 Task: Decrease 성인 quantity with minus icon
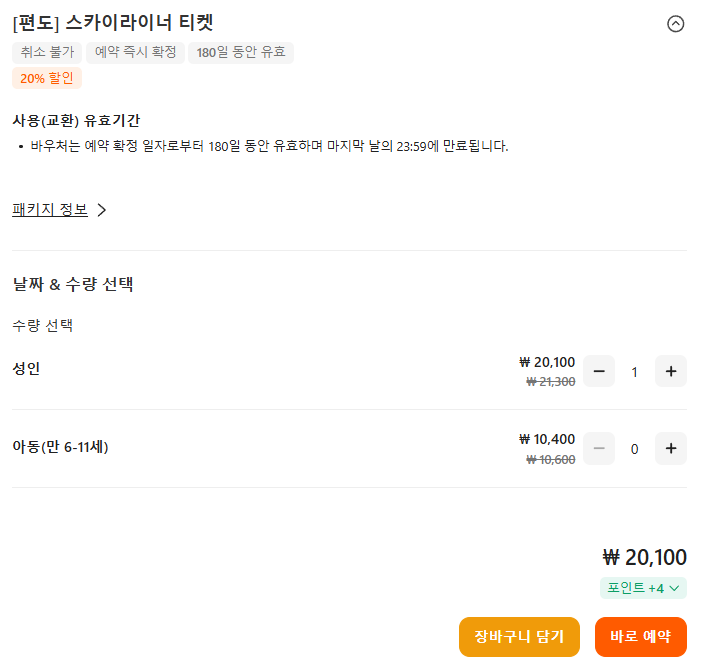coord(599,372)
